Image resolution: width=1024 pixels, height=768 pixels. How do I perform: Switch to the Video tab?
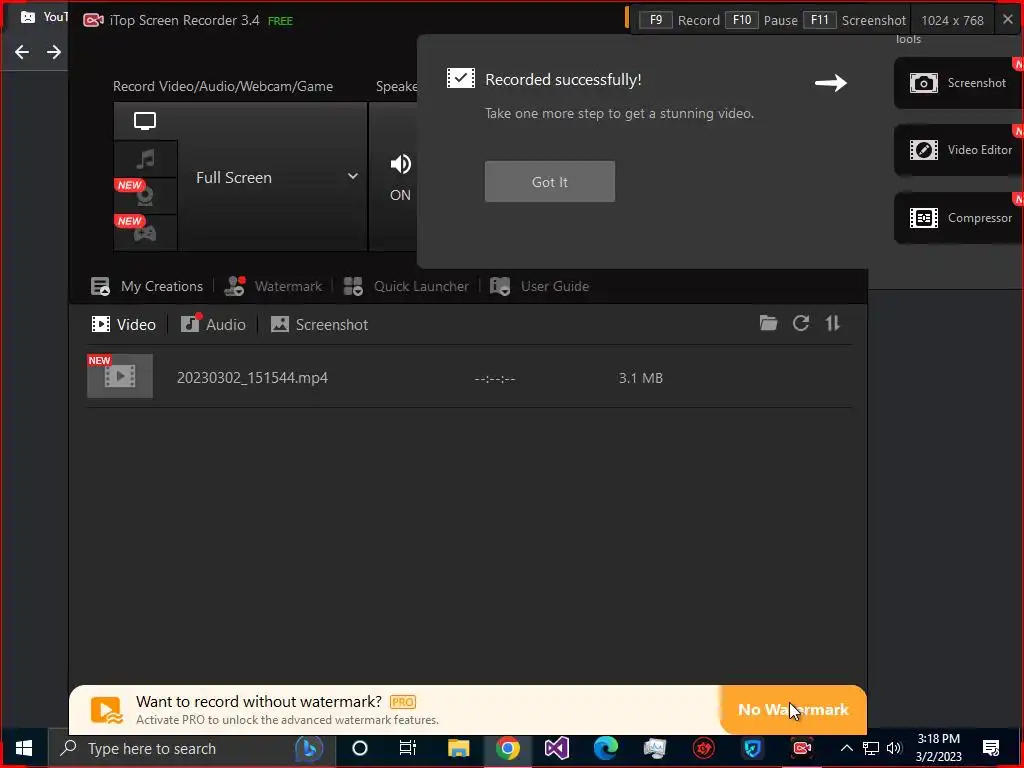pos(123,325)
